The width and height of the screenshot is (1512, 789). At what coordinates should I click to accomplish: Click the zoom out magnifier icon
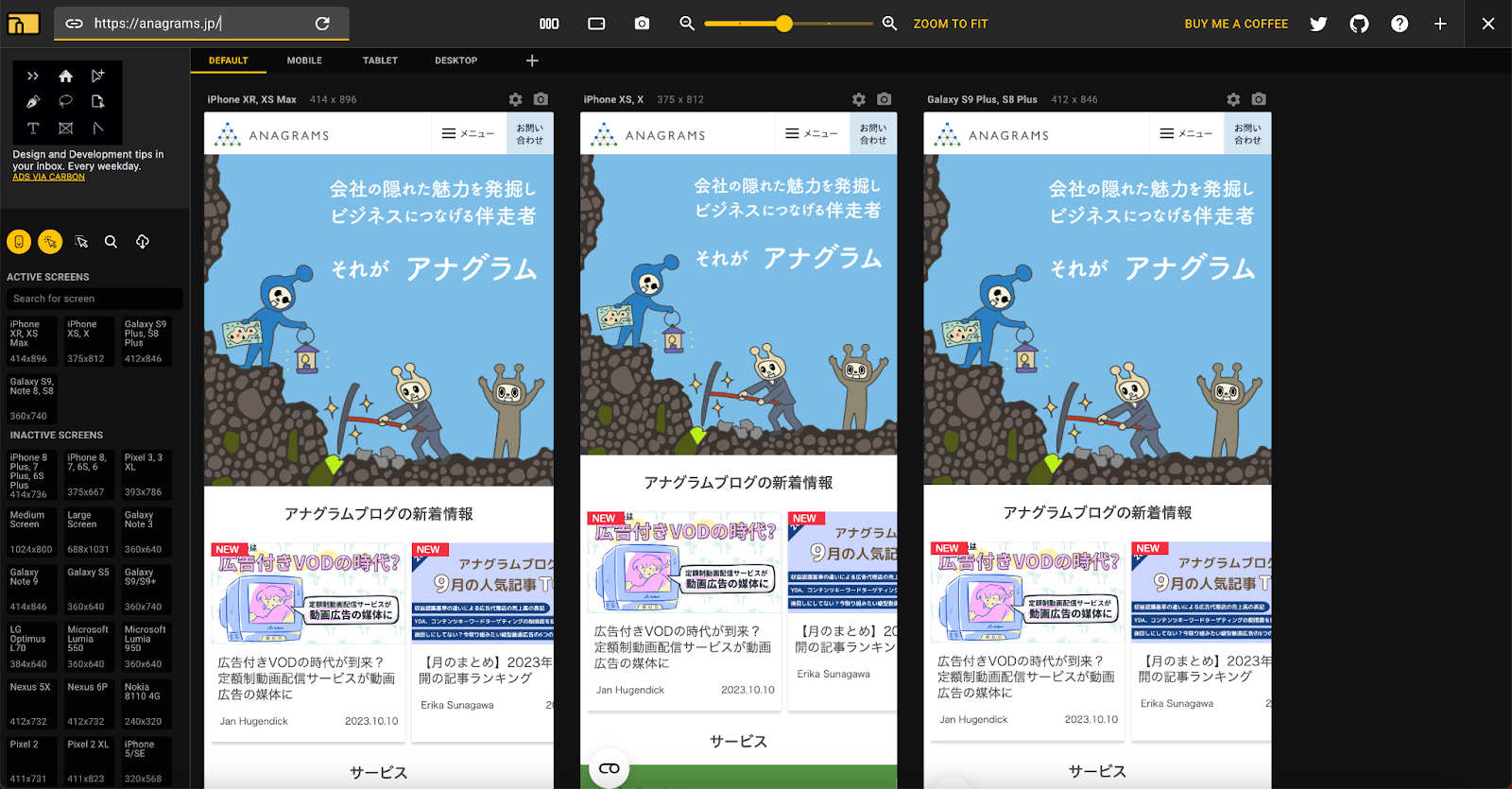(x=687, y=24)
